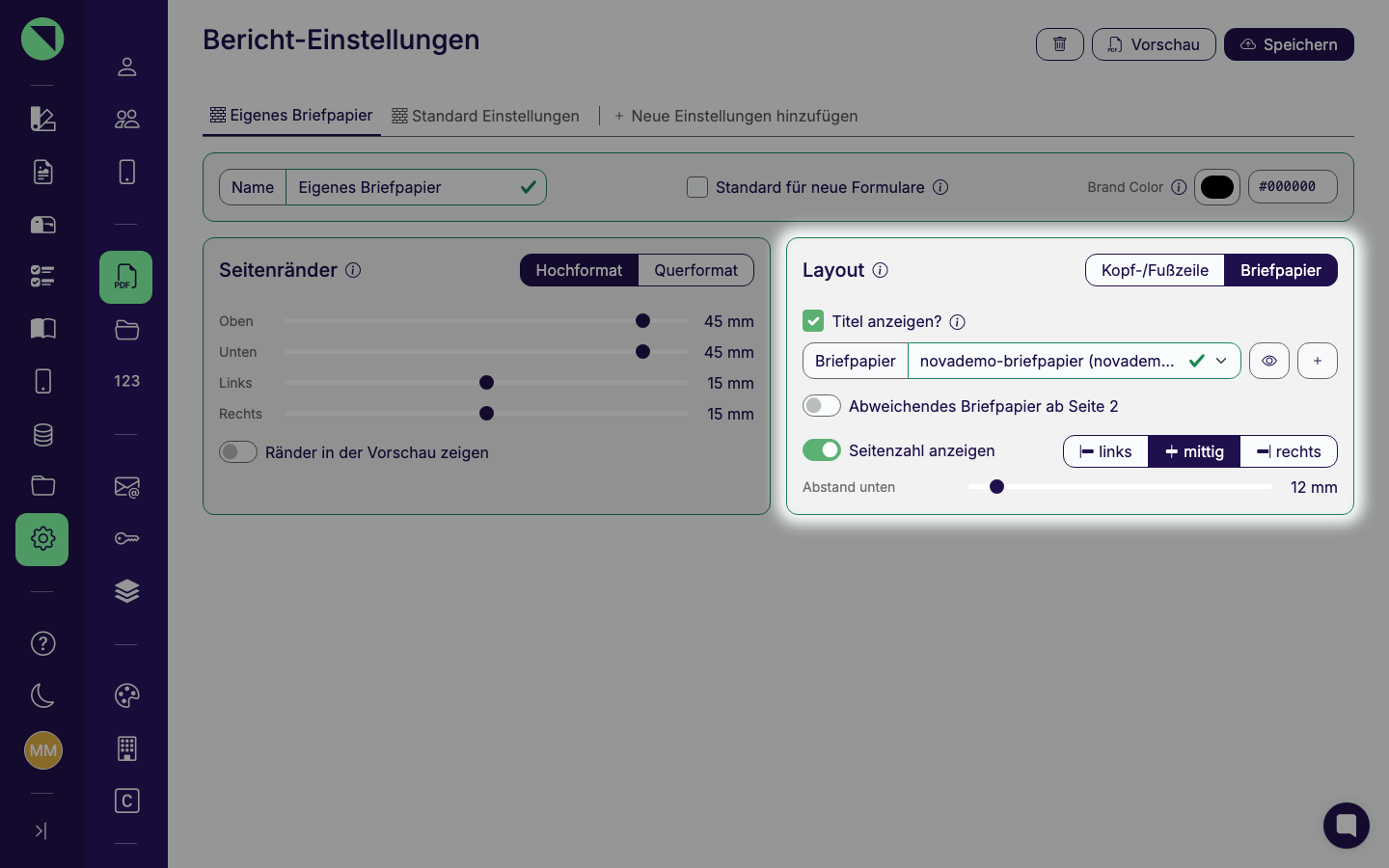Image resolution: width=1389 pixels, height=868 pixels.
Task: Select Querformat orientation
Action: point(695,270)
